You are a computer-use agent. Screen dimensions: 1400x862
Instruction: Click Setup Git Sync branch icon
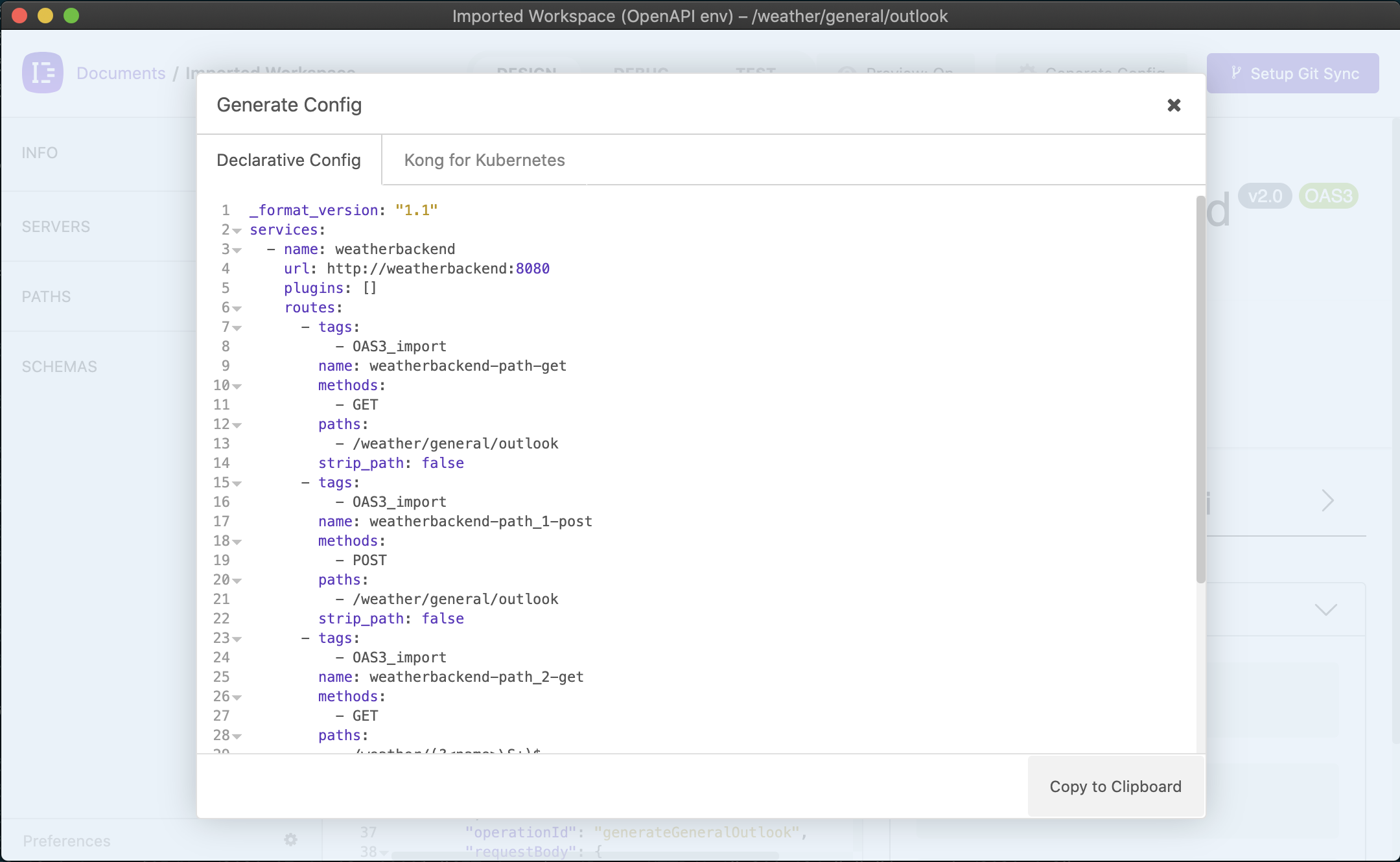1236,73
